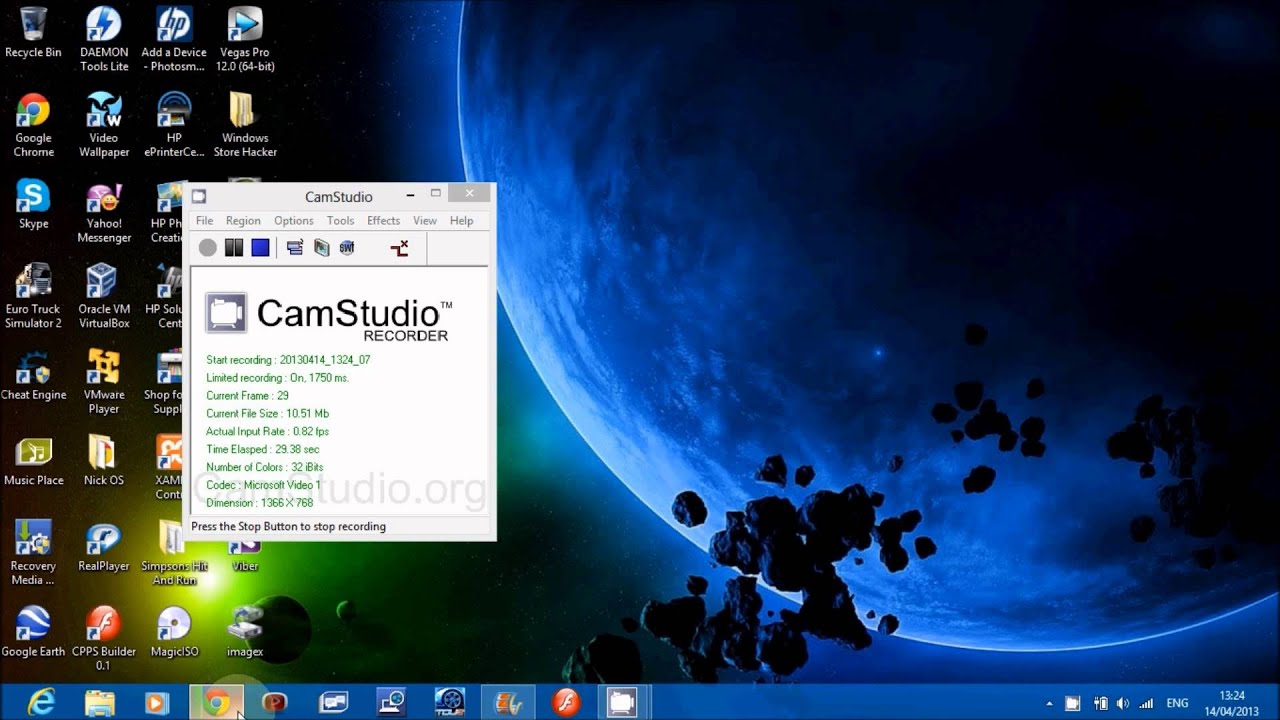Open the network signal tray icon
1280x720 pixels.
(x=1146, y=703)
